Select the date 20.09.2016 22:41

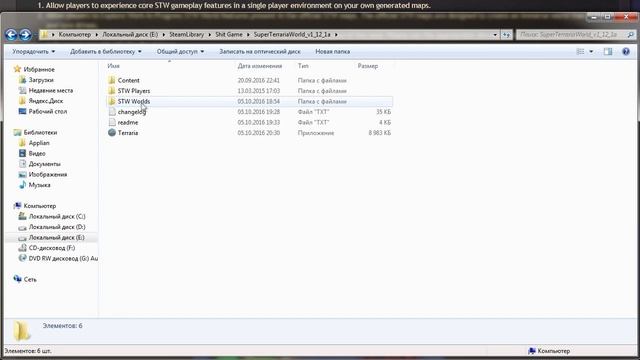click(259, 80)
